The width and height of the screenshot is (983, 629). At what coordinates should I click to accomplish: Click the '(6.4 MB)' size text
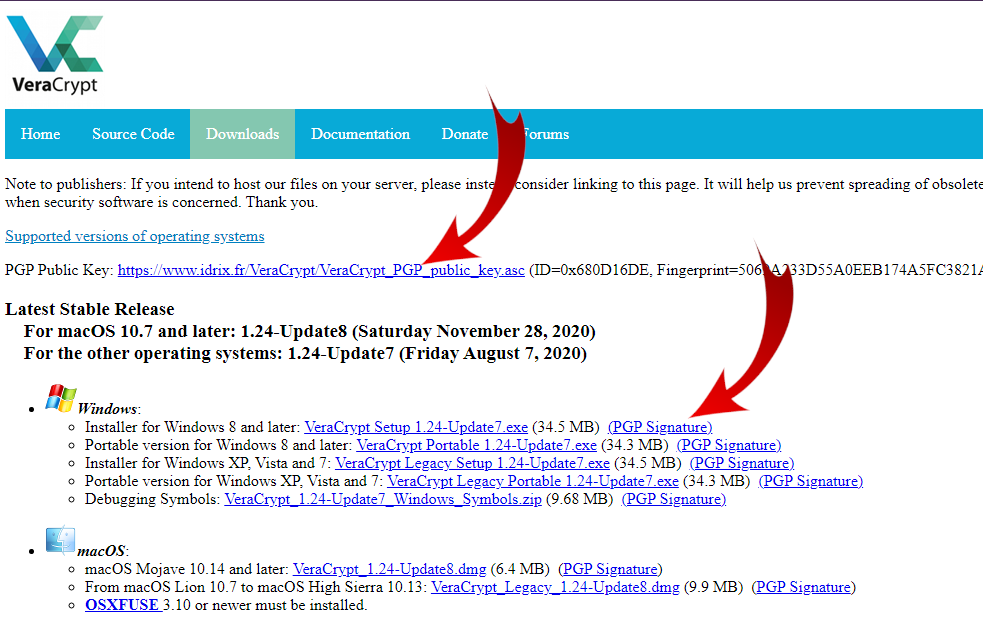point(520,569)
